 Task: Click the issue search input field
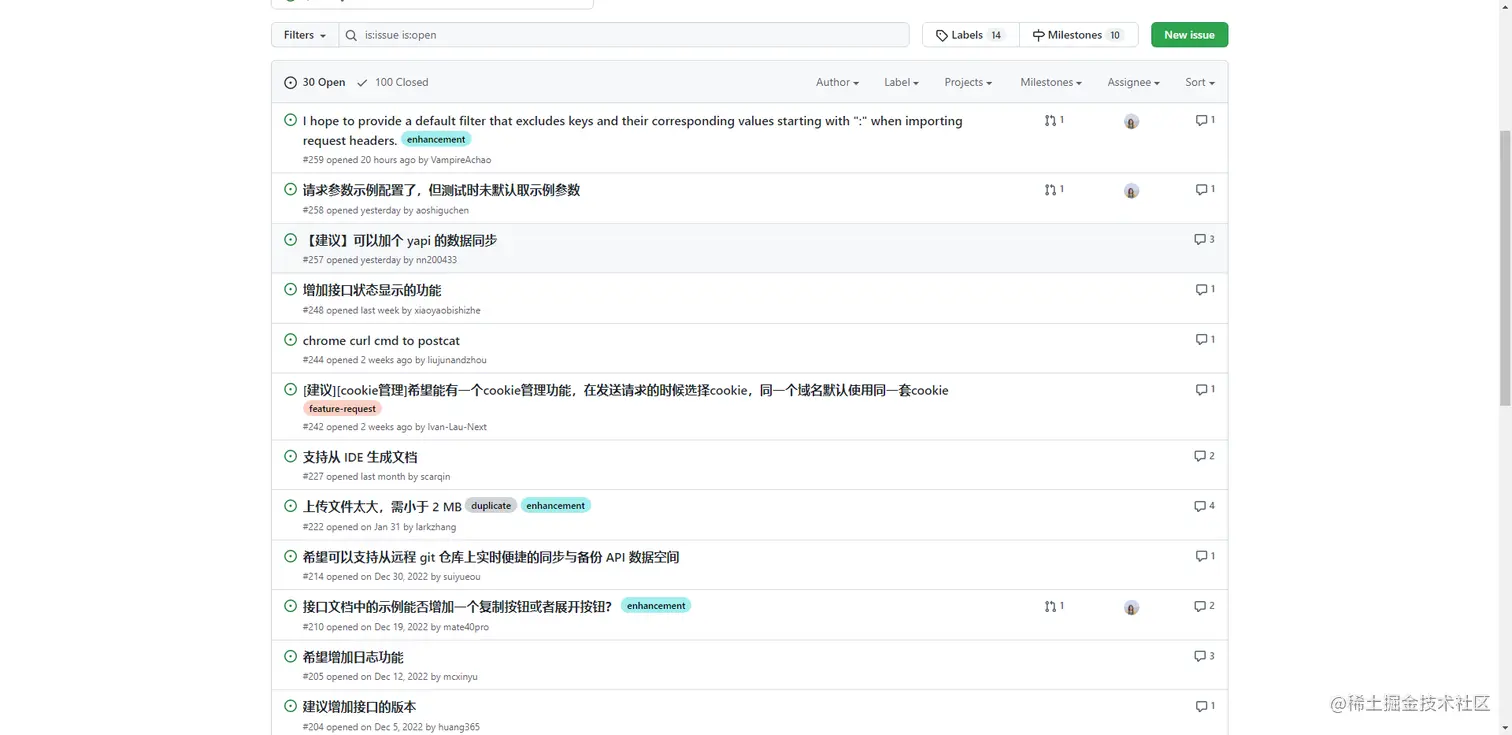pyautogui.click(x=624, y=35)
